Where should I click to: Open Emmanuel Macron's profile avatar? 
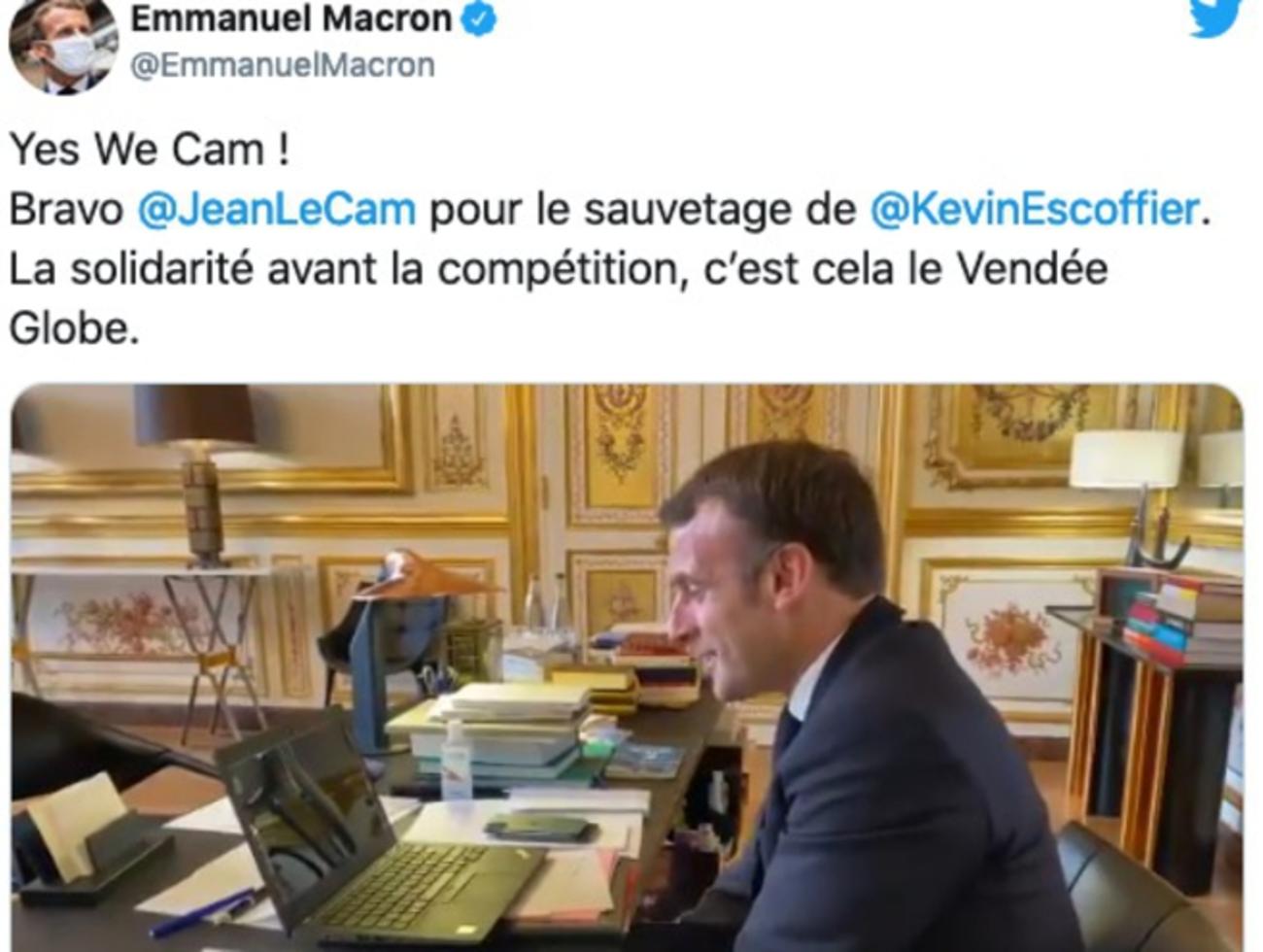(x=62, y=46)
